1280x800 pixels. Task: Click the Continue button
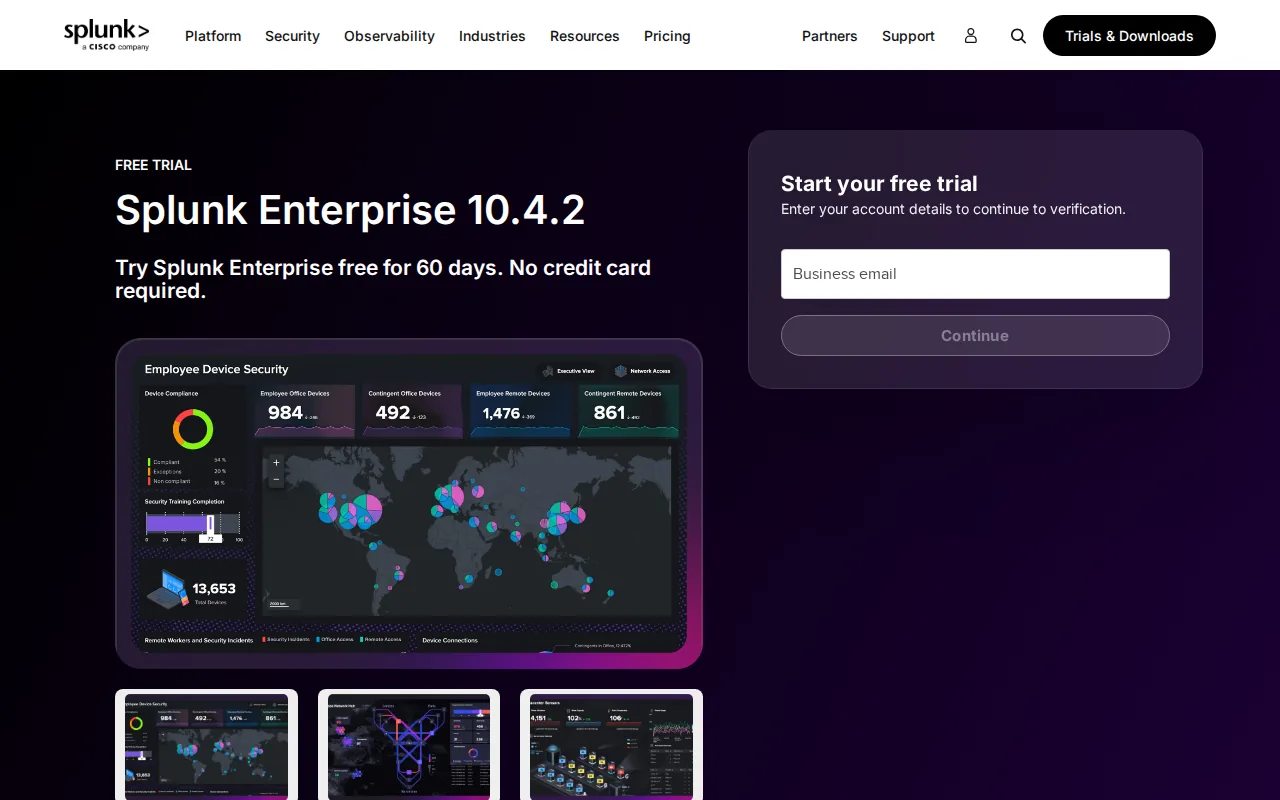click(975, 336)
